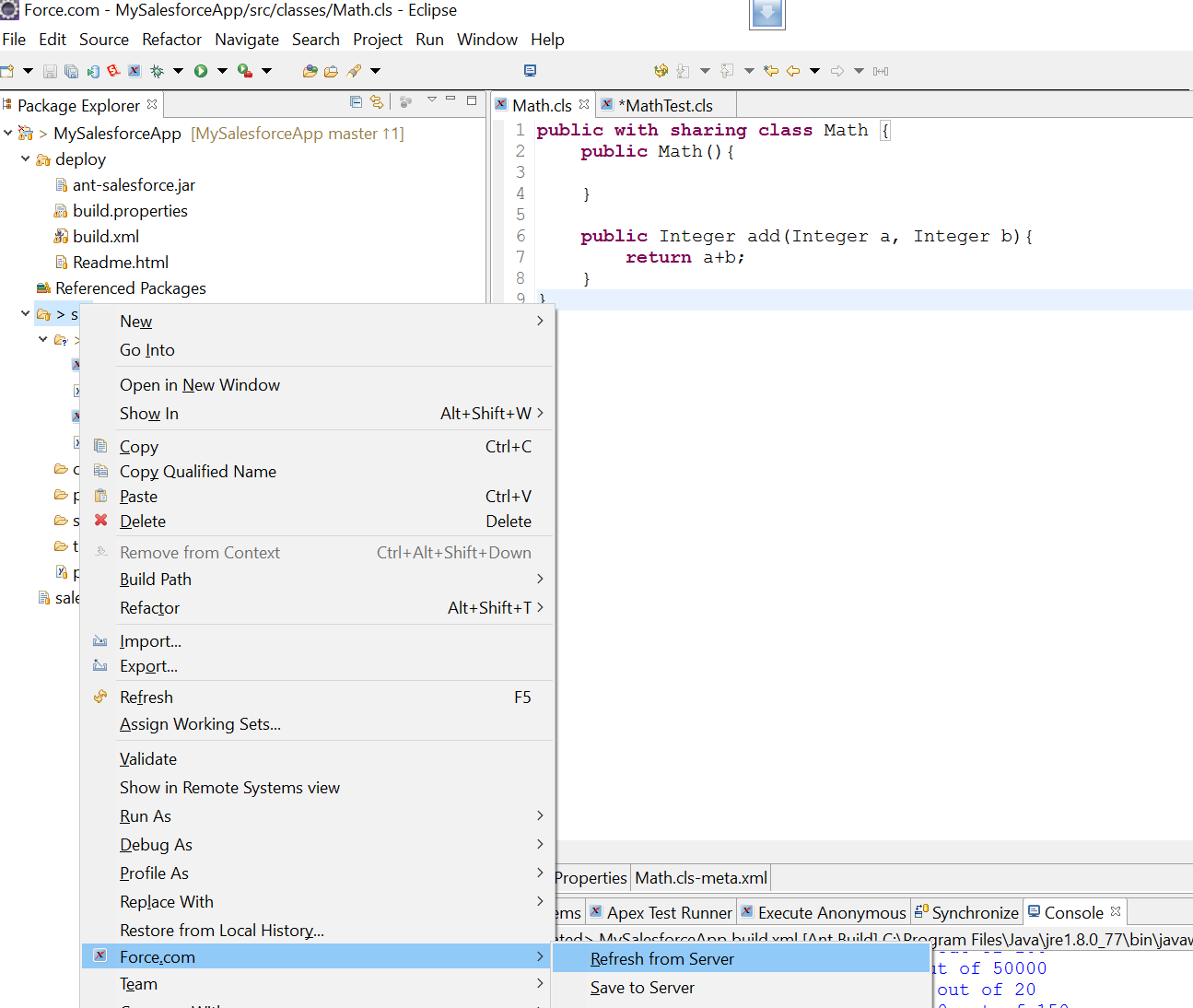The height and width of the screenshot is (1008, 1193).
Task: Open the File menu
Action: (14, 40)
